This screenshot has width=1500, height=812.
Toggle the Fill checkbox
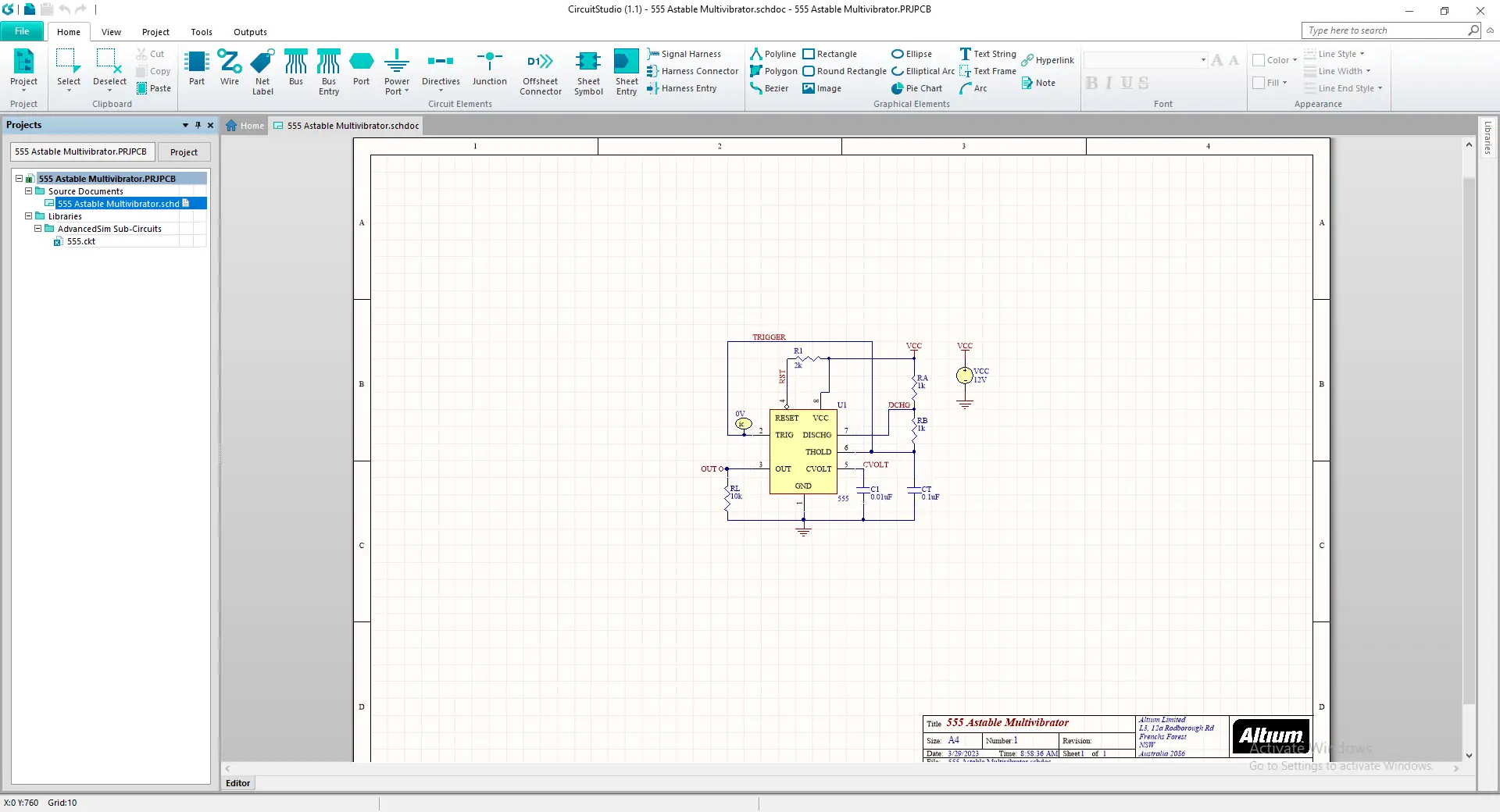point(1259,83)
